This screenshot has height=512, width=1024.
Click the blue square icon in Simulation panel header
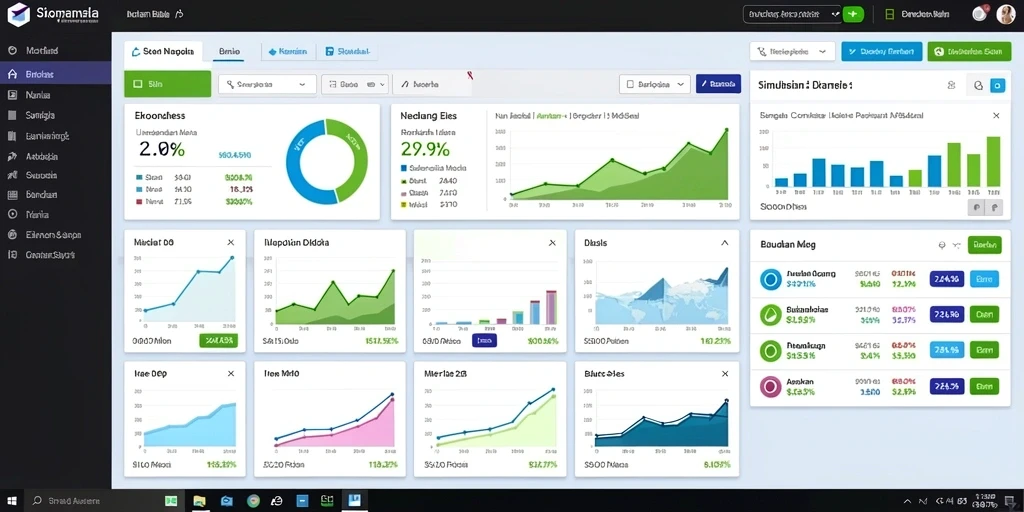coord(997,85)
